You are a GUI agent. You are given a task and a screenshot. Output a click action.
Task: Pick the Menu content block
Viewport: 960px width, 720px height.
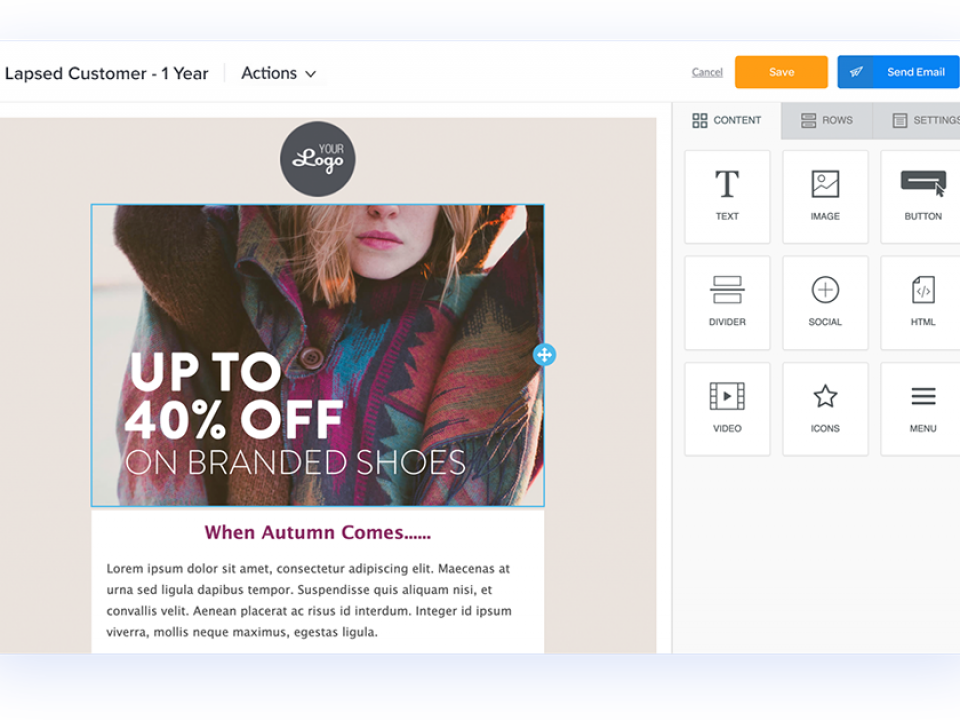(x=921, y=408)
